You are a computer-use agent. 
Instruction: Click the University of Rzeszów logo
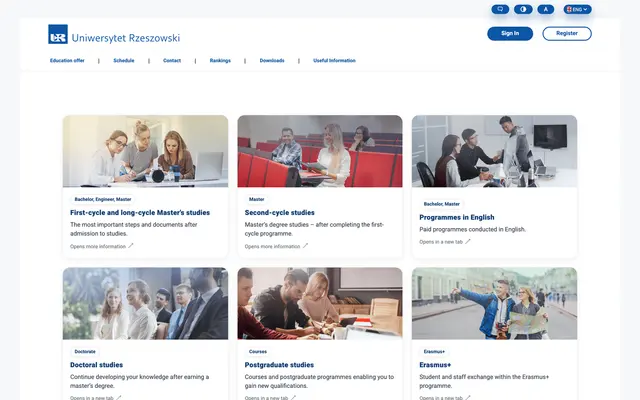tap(114, 34)
